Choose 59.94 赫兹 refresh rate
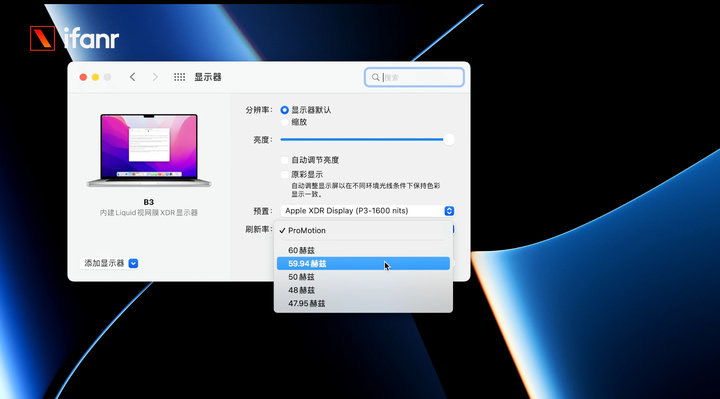This screenshot has width=720, height=399. 363,264
